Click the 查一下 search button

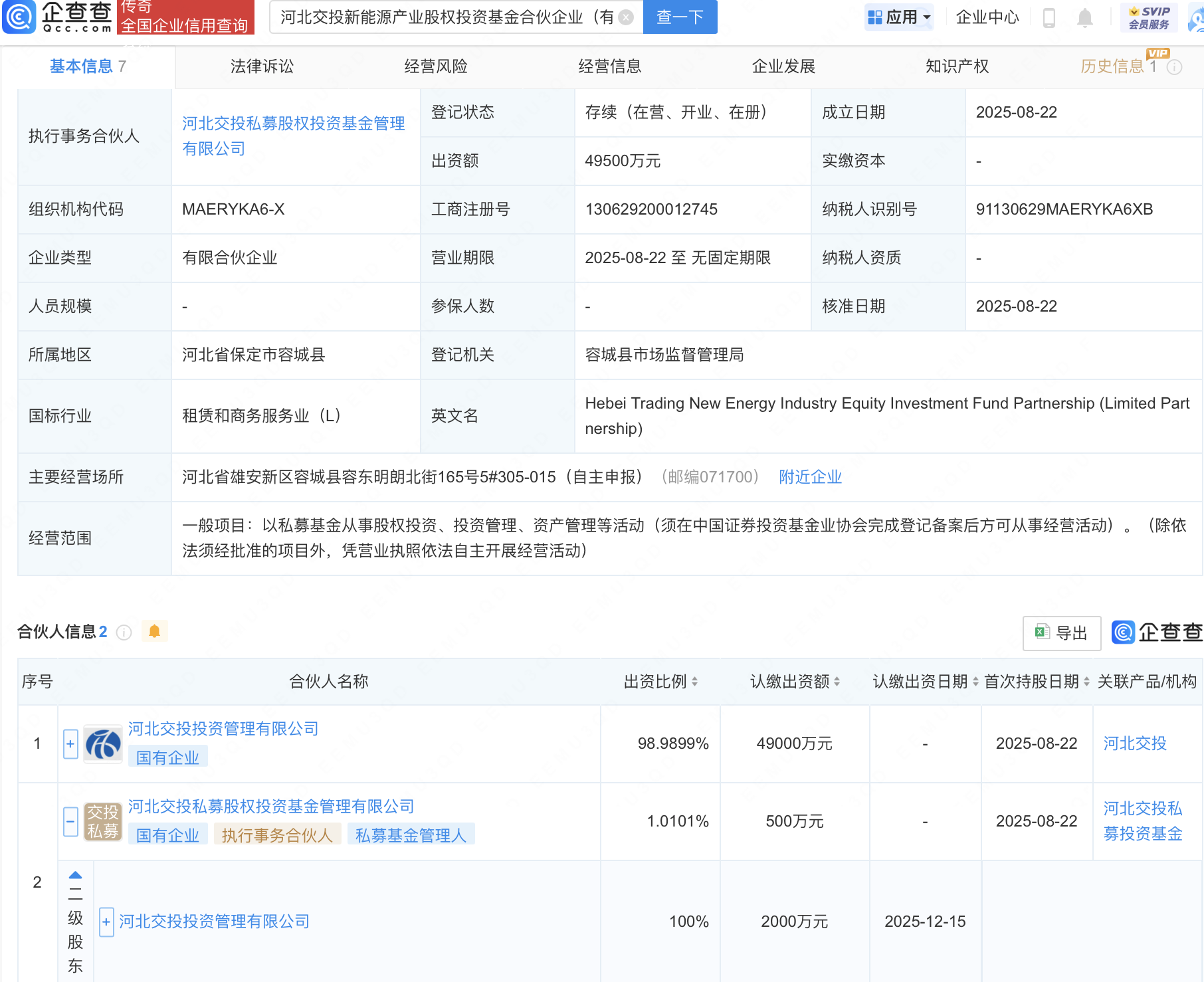click(680, 17)
